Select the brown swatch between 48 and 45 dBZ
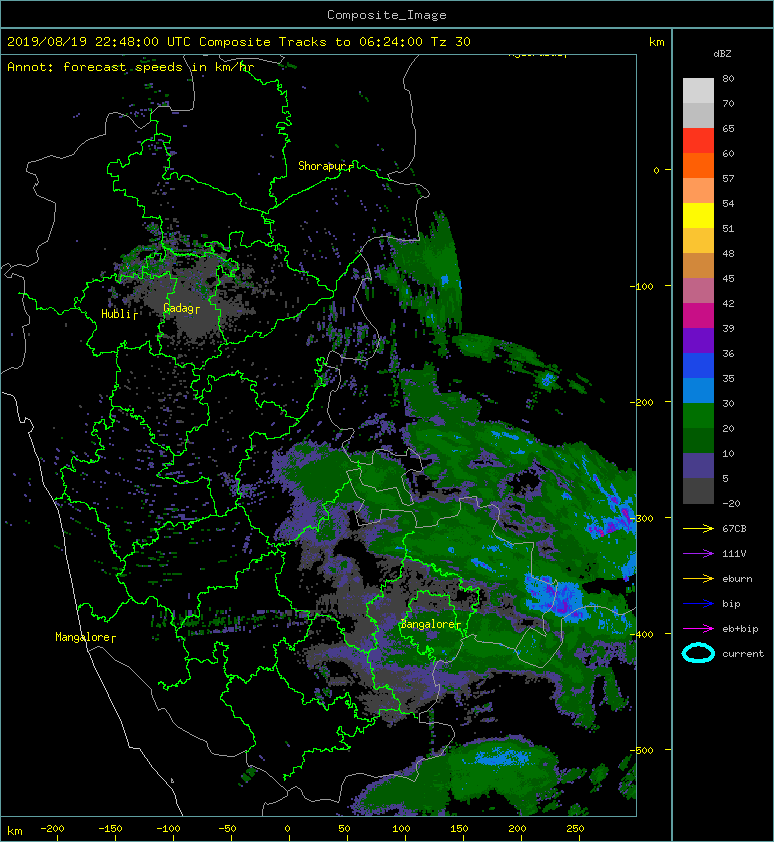The image size is (774, 842). pyautogui.click(x=698, y=265)
